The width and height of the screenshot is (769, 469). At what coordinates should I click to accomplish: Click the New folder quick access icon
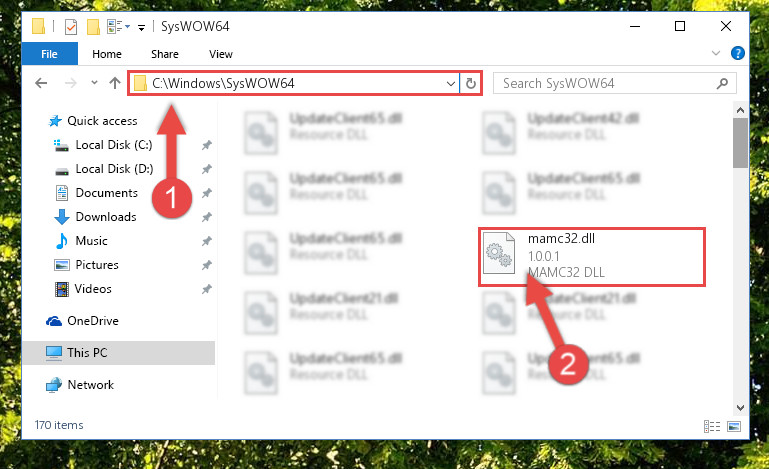(93, 27)
